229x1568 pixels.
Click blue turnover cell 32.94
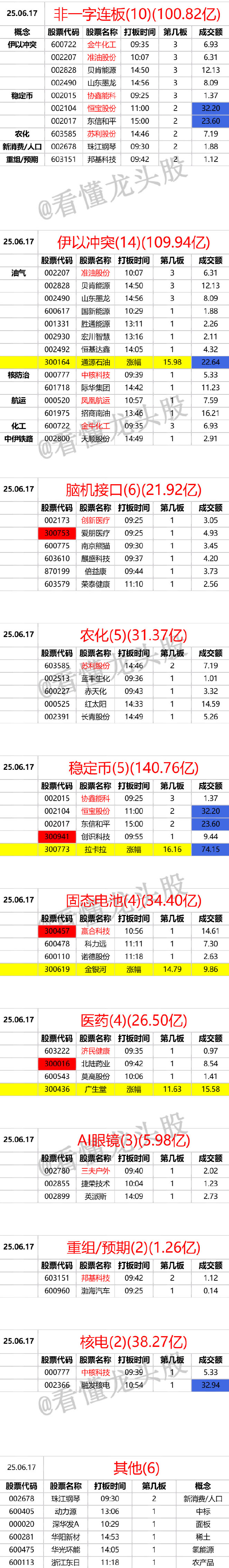[210, 1385]
